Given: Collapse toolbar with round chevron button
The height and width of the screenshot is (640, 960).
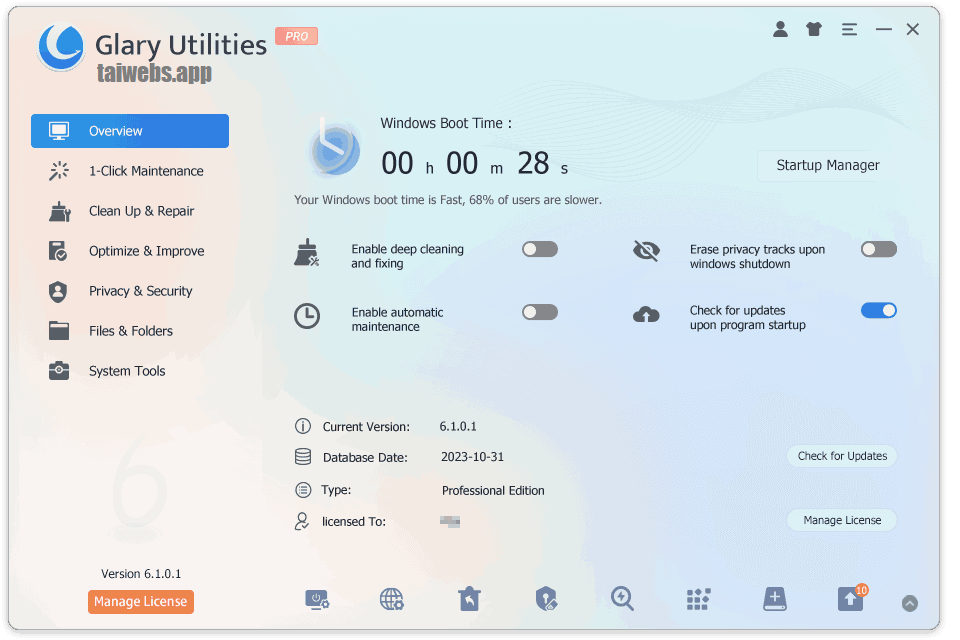Looking at the screenshot, I should [910, 604].
